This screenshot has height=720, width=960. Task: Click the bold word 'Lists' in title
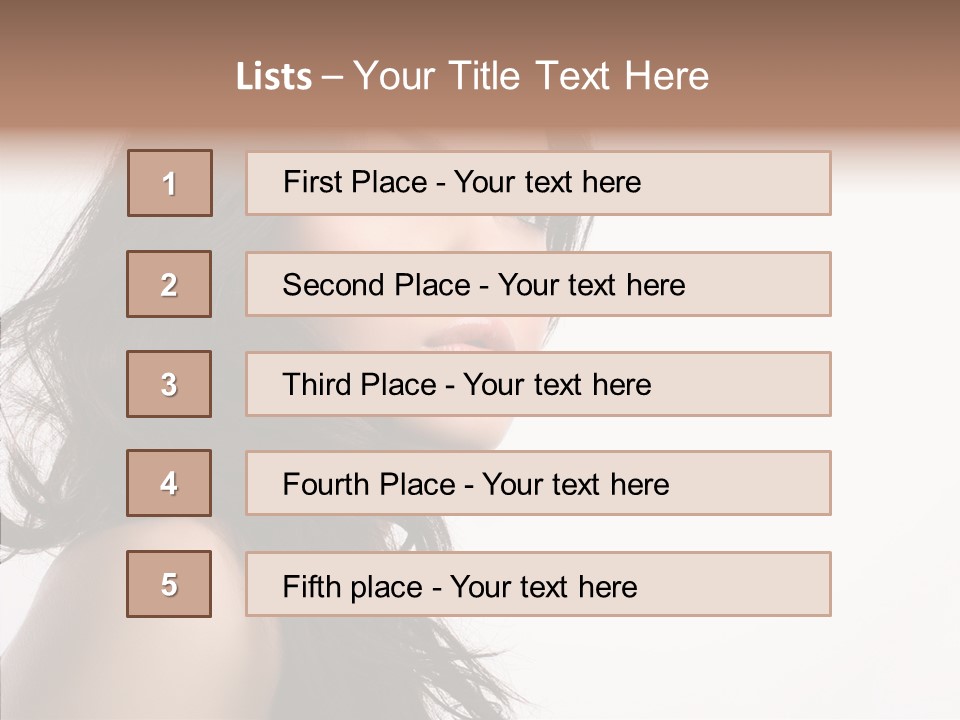pyautogui.click(x=274, y=77)
